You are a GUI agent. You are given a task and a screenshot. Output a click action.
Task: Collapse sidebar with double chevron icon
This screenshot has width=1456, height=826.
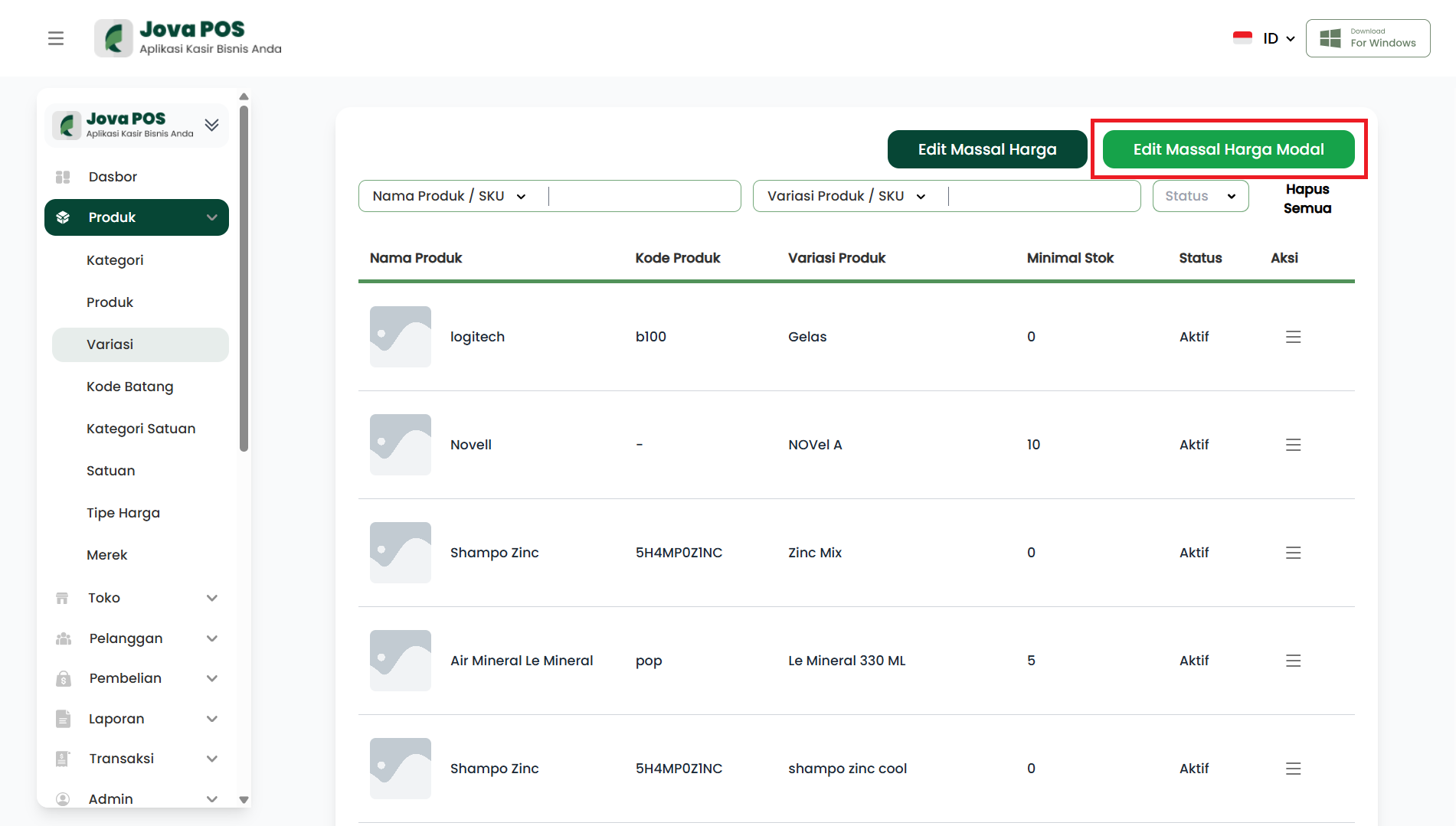[x=211, y=125]
